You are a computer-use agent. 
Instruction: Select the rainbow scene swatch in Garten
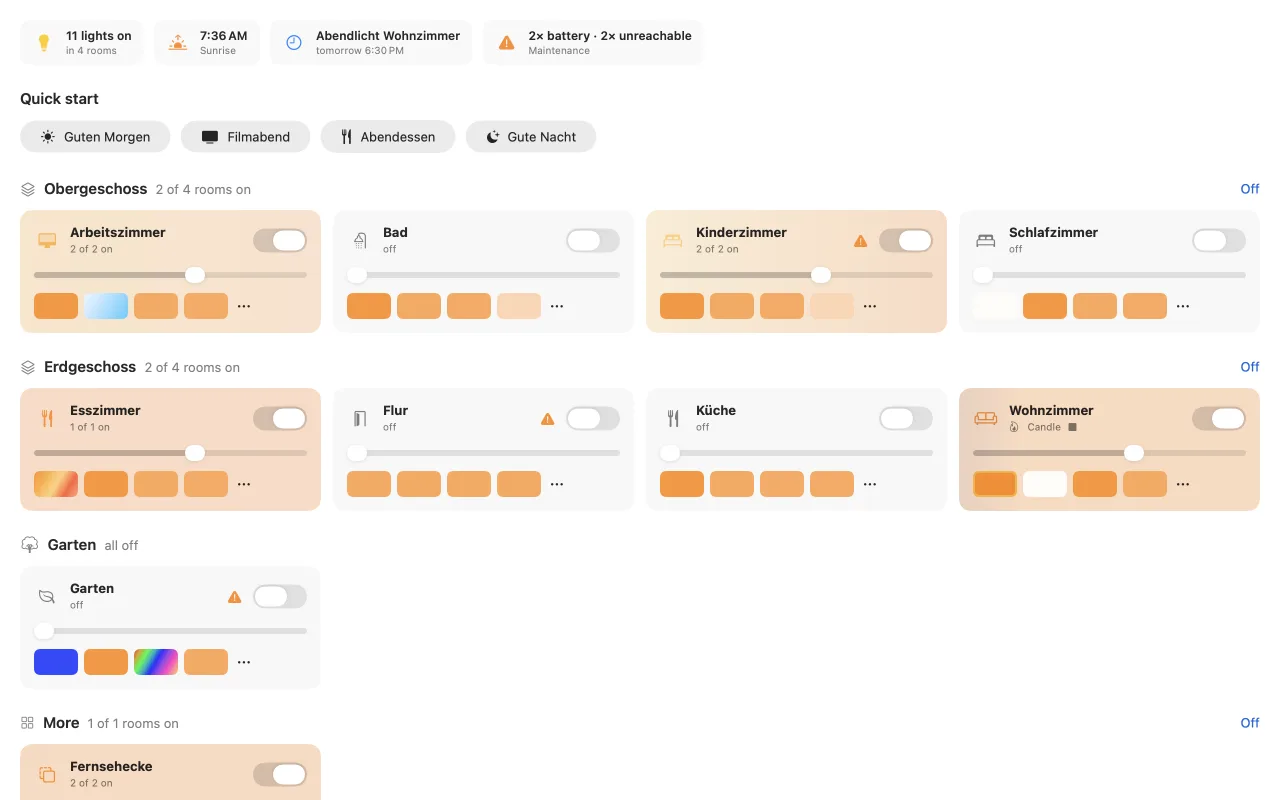pos(156,662)
